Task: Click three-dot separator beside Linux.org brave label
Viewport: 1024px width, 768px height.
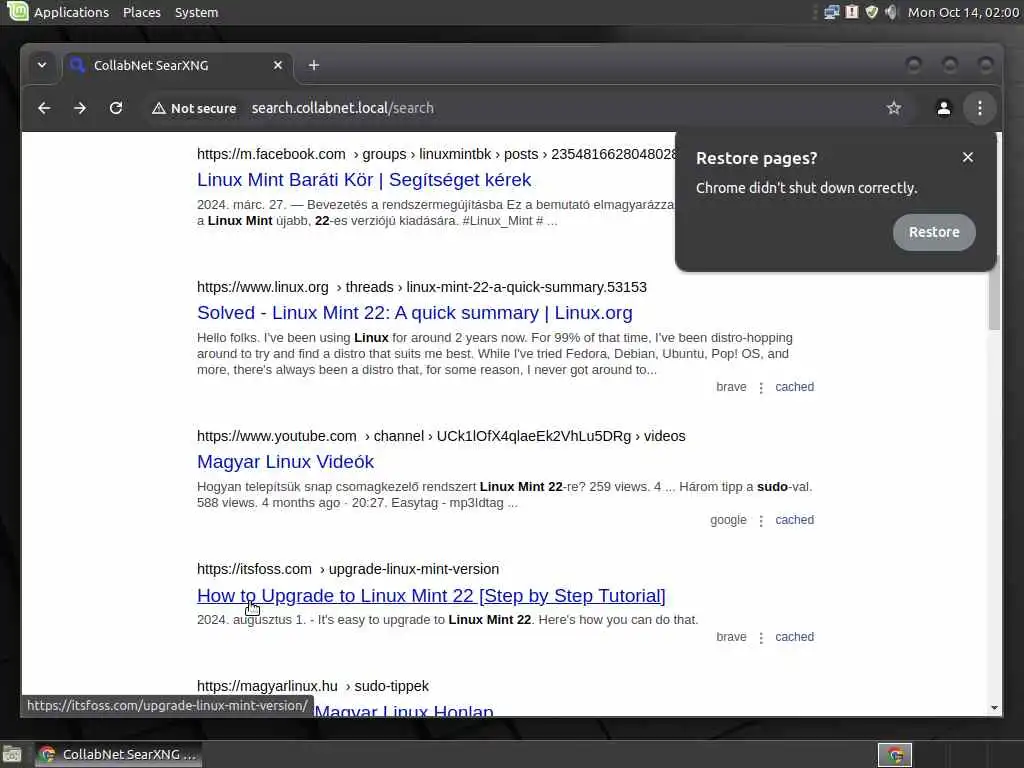Action: [761, 388]
